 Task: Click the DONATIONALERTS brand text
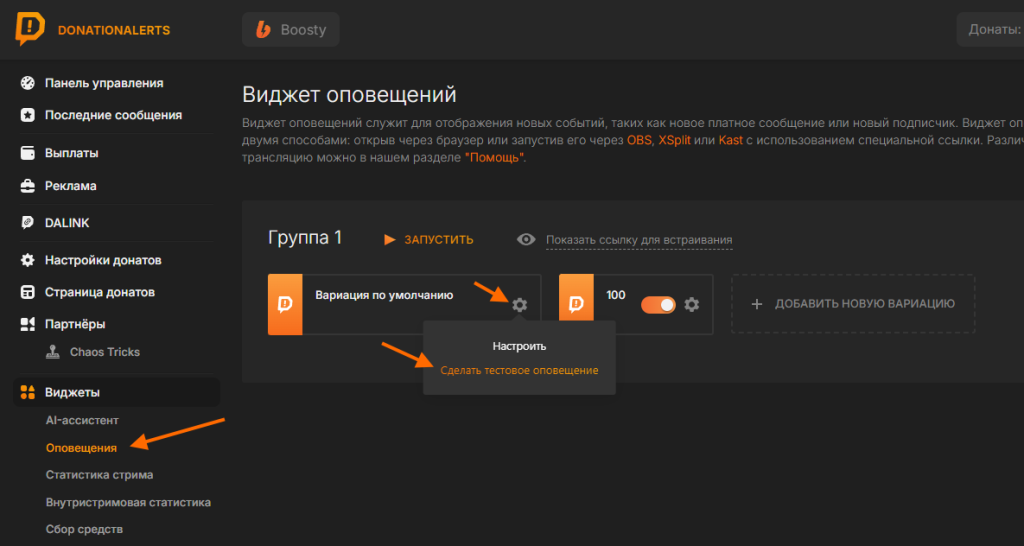pos(114,30)
